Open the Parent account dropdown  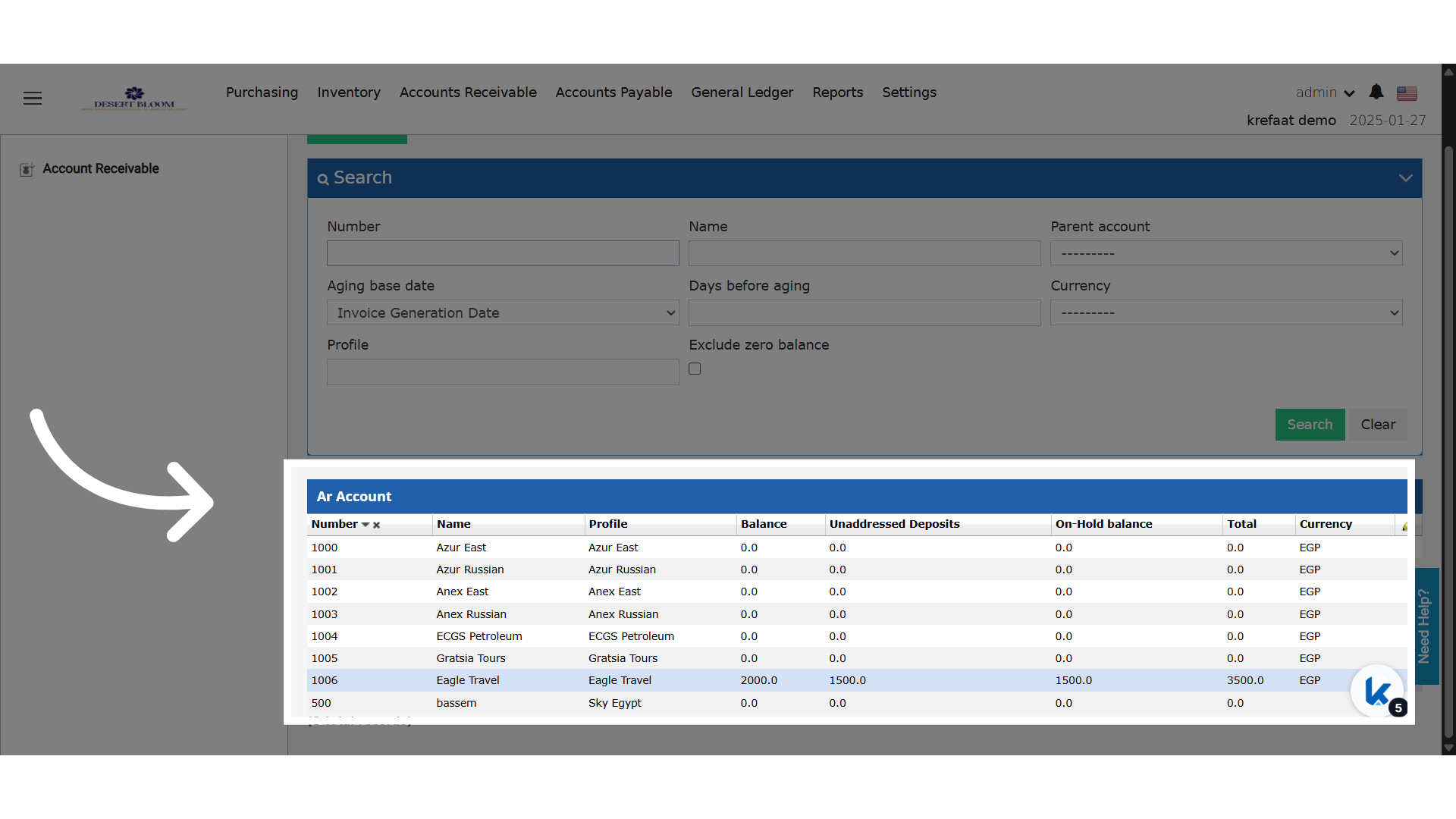click(1226, 253)
